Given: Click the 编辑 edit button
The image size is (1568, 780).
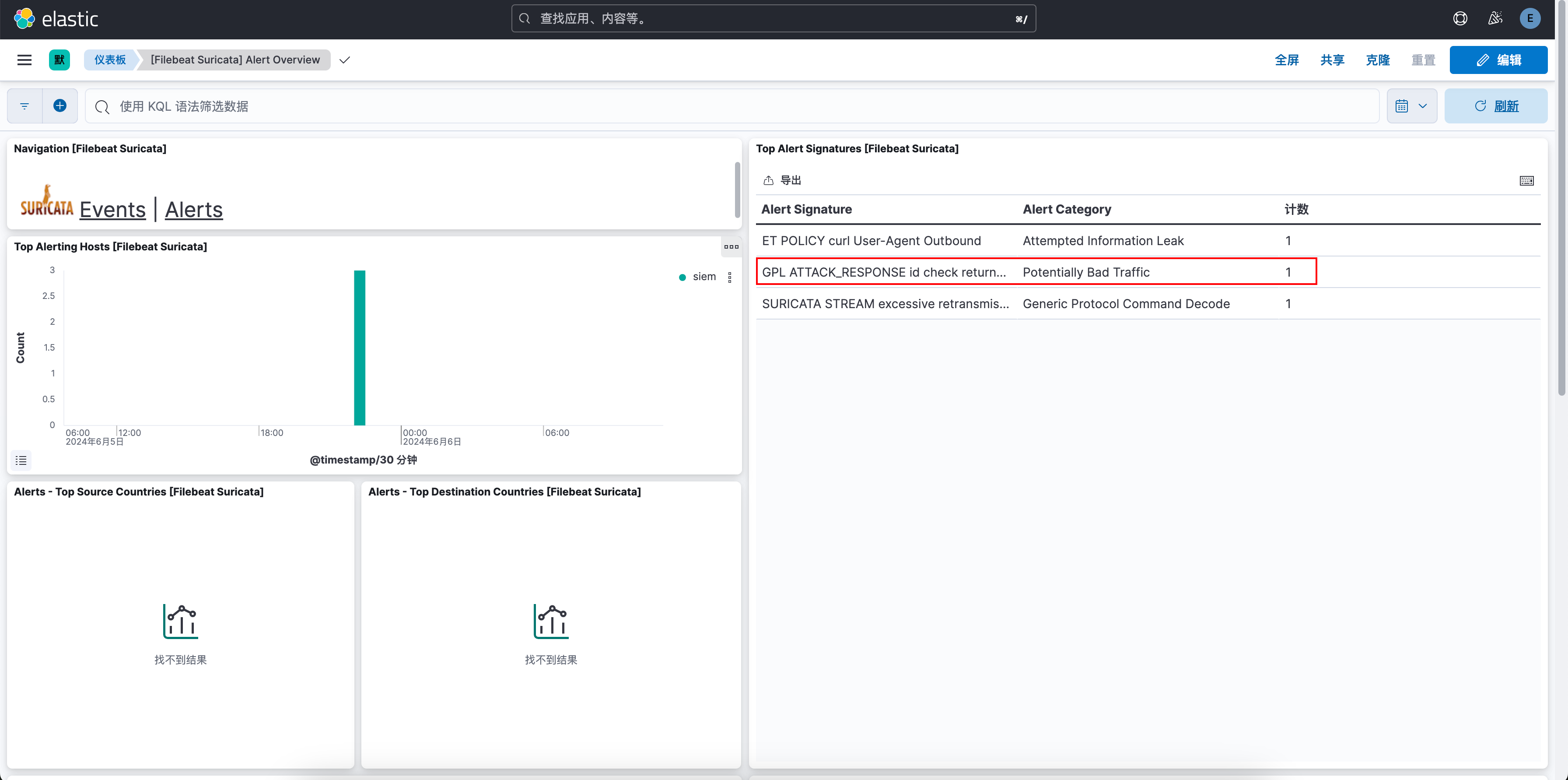Looking at the screenshot, I should click(x=1498, y=60).
